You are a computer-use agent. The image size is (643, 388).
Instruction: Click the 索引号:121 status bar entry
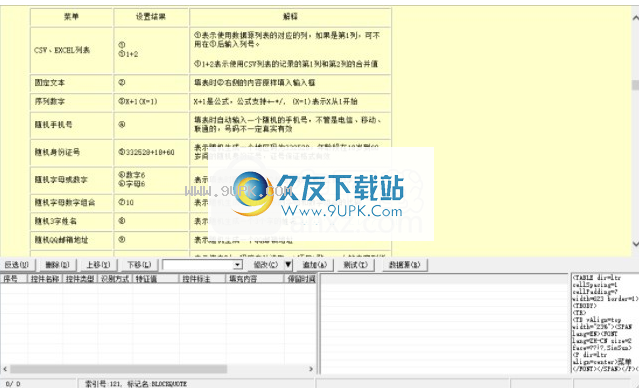click(x=136, y=384)
